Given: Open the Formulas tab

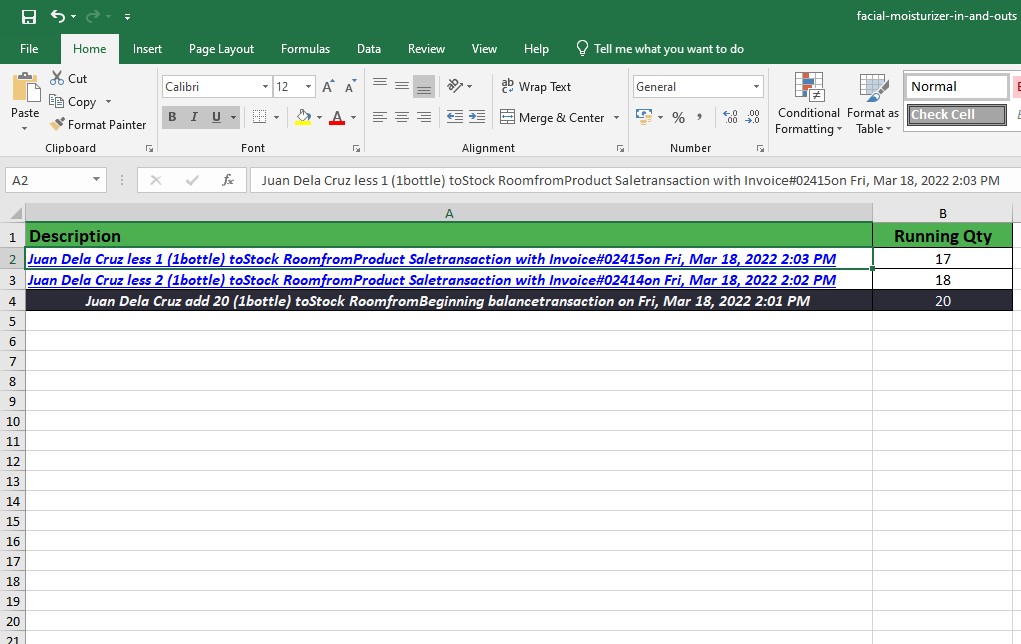Looking at the screenshot, I should (x=305, y=49).
